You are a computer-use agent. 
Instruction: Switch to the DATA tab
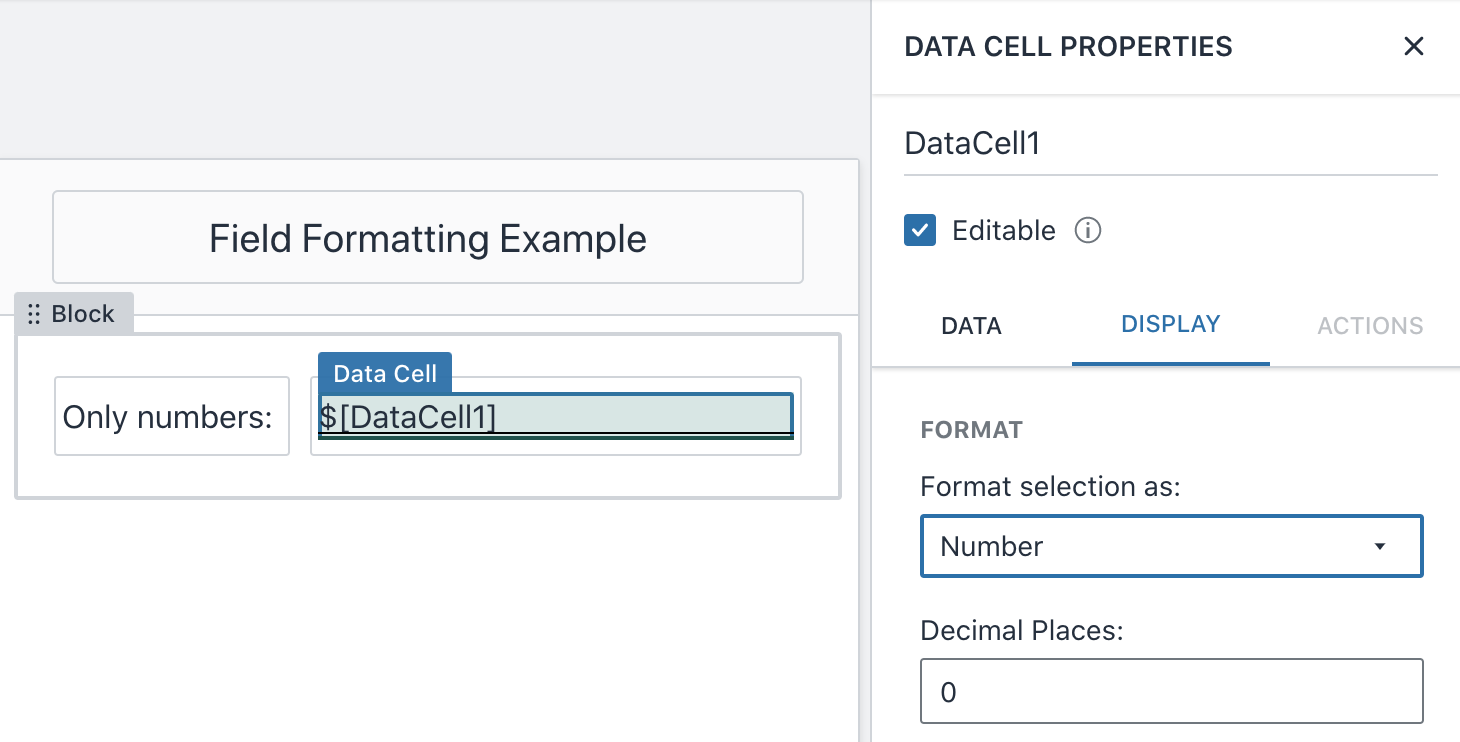(970, 325)
